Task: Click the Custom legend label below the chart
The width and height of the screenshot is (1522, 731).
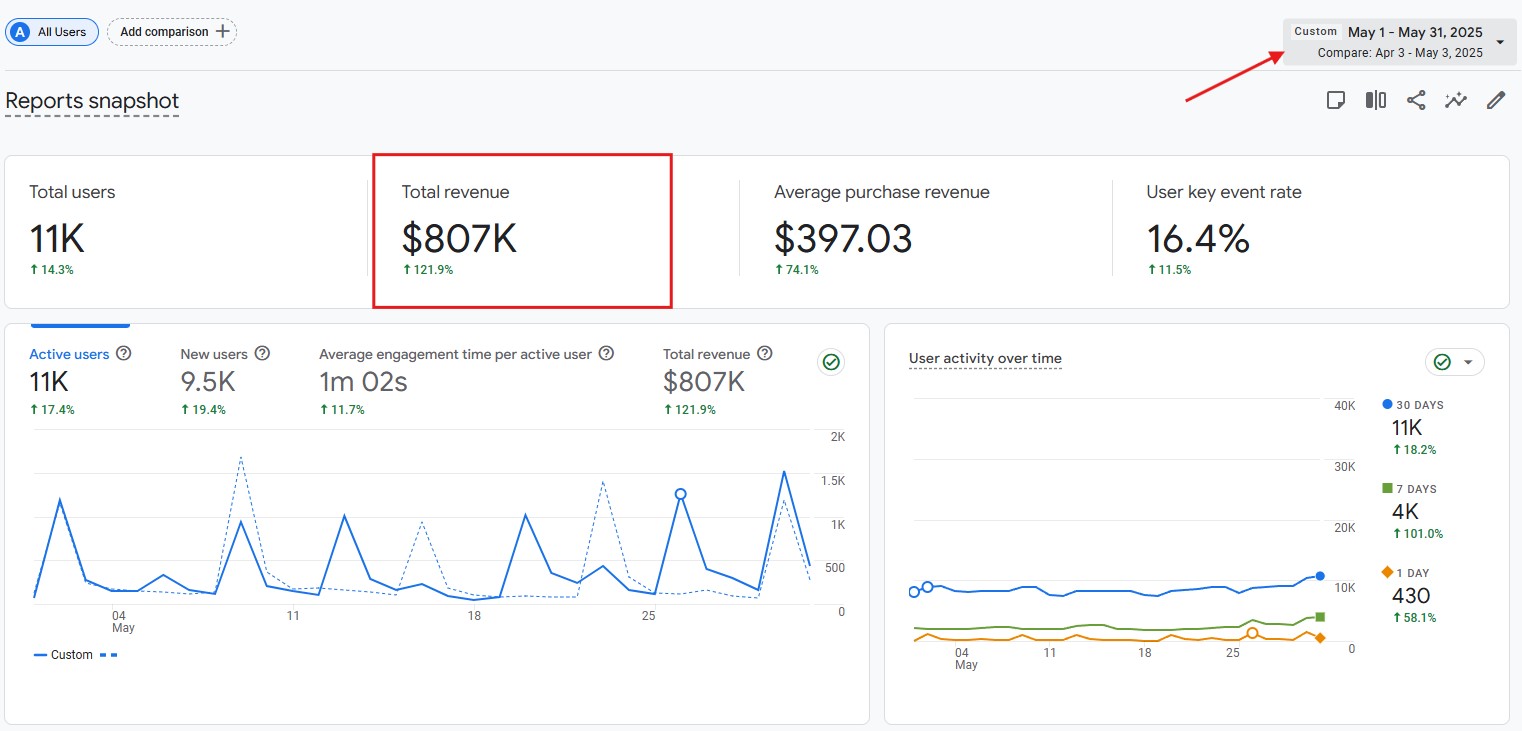Action: (72, 655)
